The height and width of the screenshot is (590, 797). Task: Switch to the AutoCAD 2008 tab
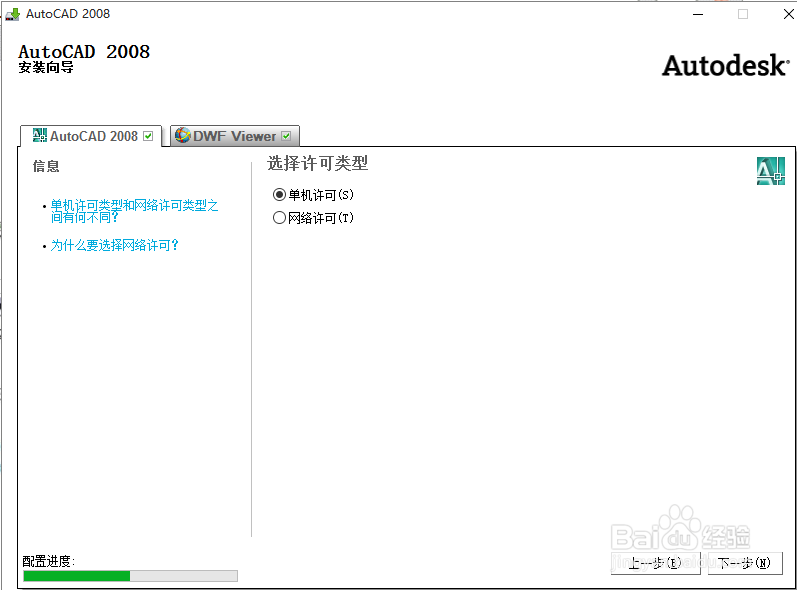tap(91, 136)
